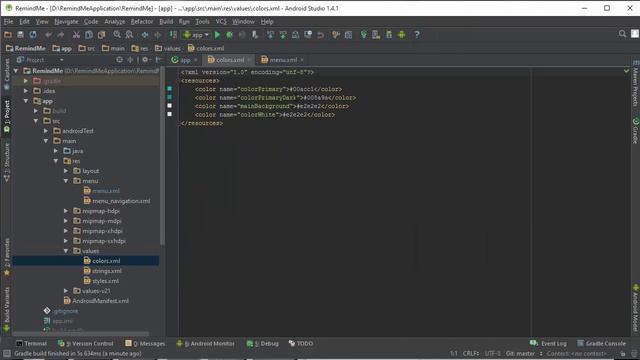Expand the values-v21 folder
The image size is (640, 360).
[66, 291]
